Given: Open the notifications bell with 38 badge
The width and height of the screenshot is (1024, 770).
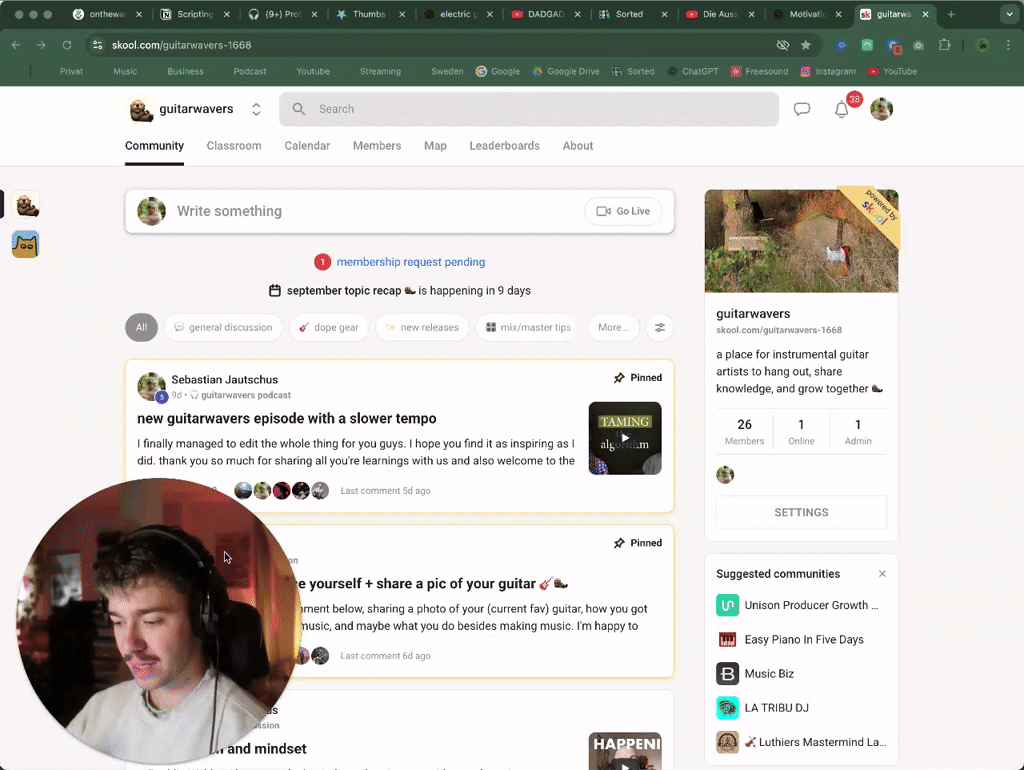Looking at the screenshot, I should (842, 109).
